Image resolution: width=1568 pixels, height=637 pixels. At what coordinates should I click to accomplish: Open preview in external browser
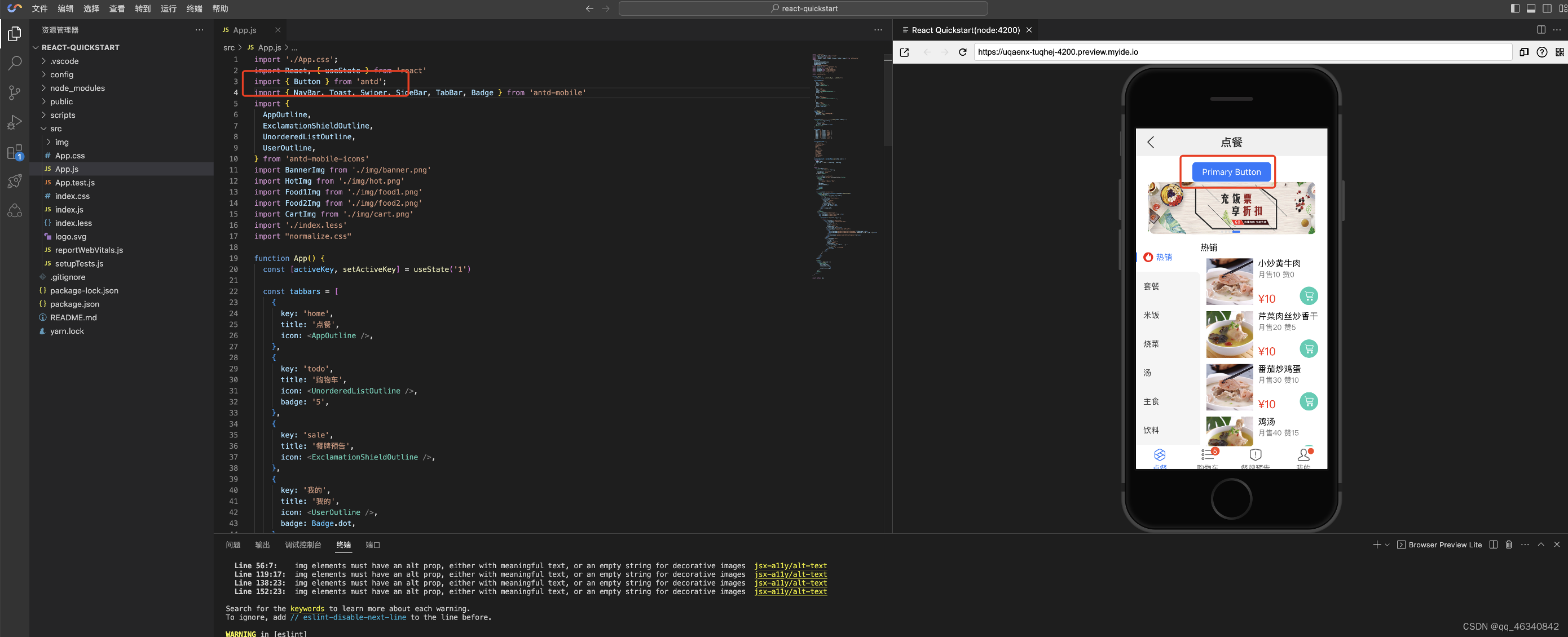point(905,52)
